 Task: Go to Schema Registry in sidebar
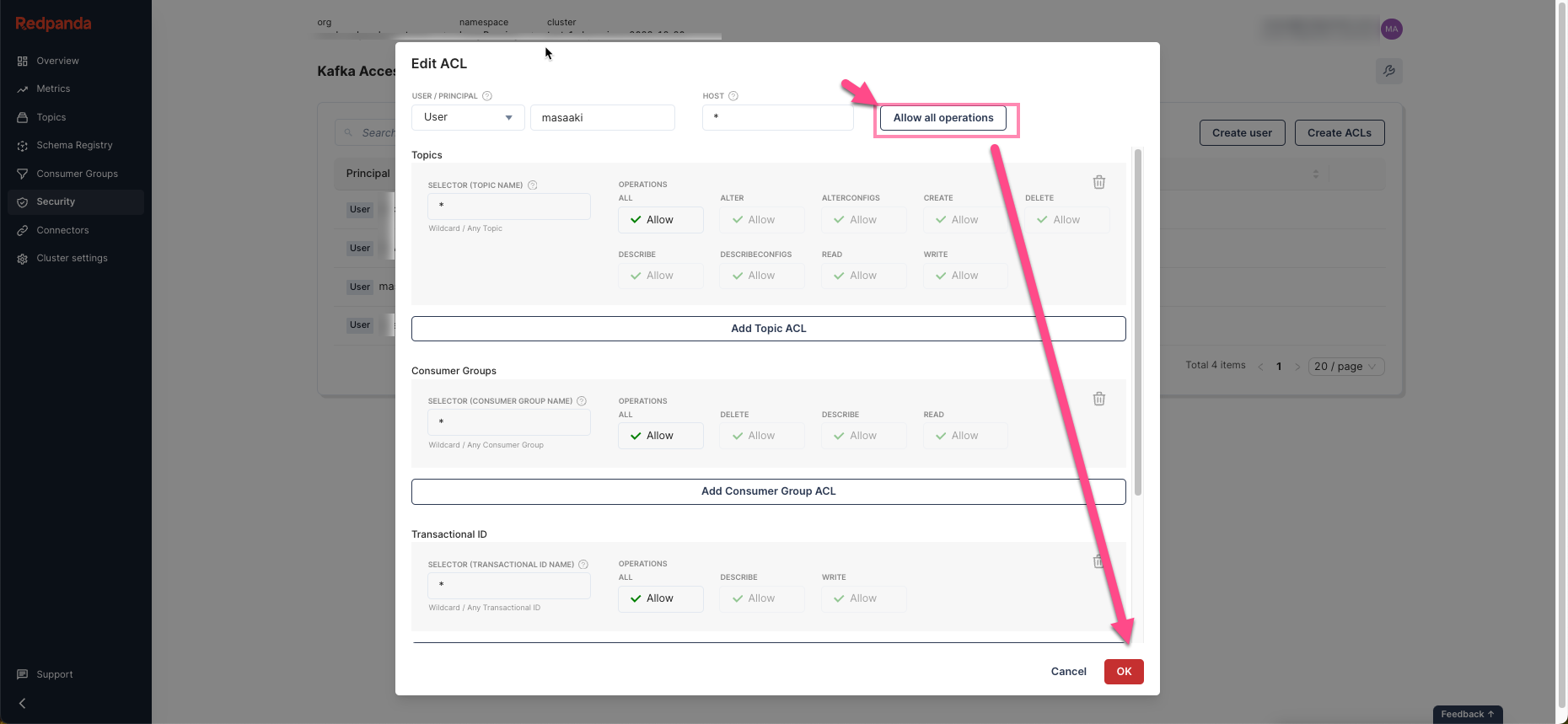[x=74, y=145]
